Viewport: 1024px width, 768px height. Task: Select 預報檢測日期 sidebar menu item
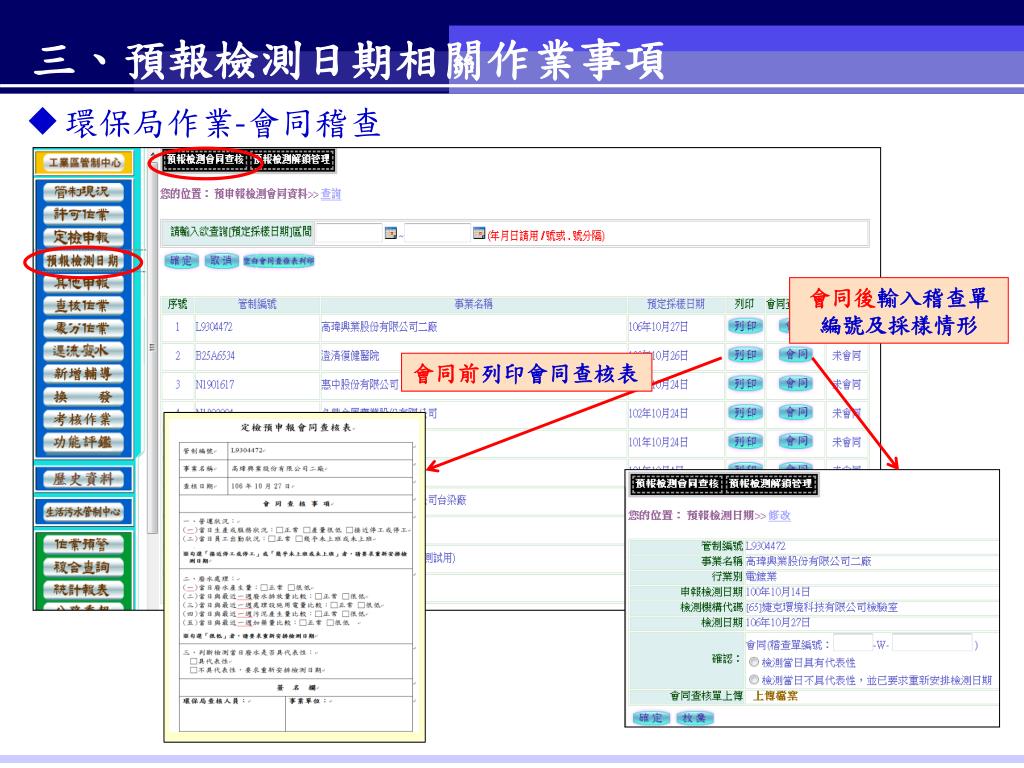click(83, 261)
